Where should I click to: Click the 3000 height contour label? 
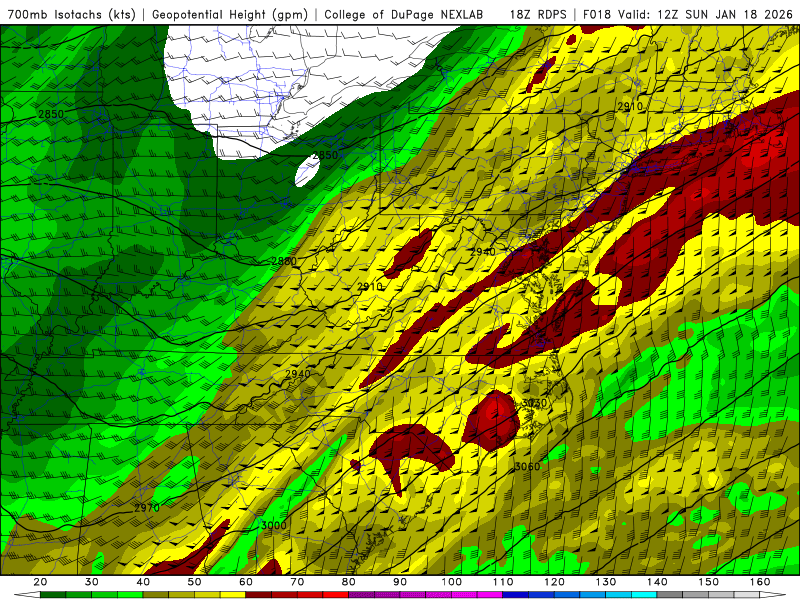274,525
